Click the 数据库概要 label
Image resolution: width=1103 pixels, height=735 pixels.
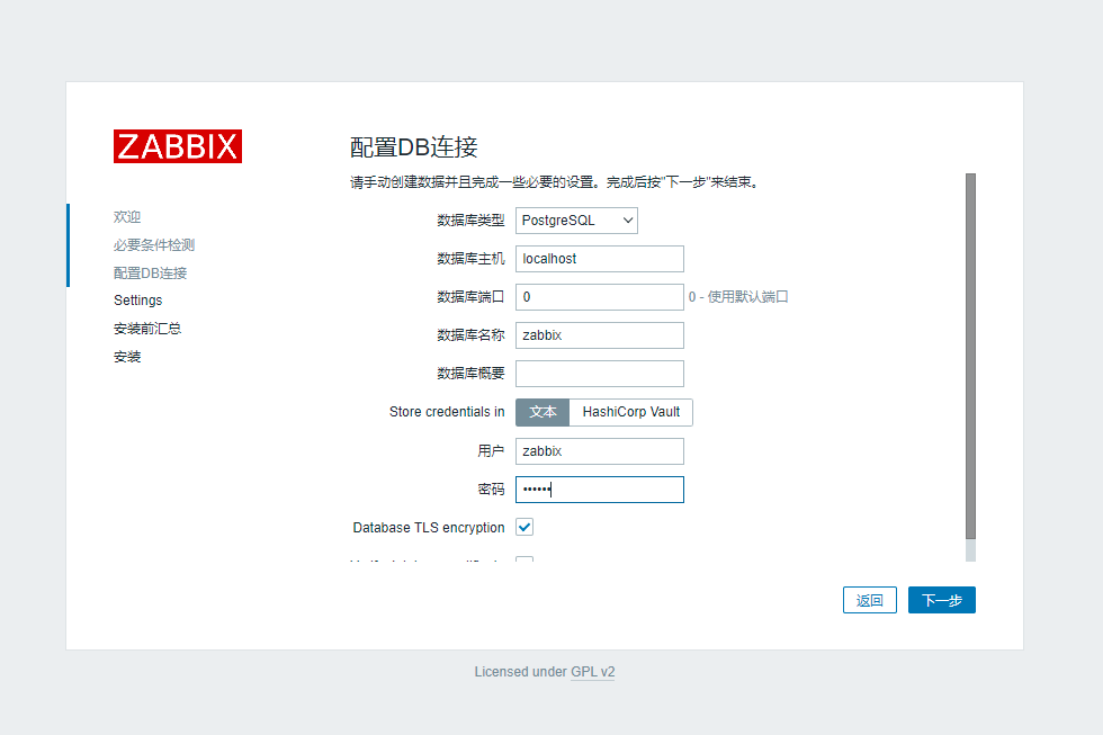pyautogui.click(x=471, y=373)
